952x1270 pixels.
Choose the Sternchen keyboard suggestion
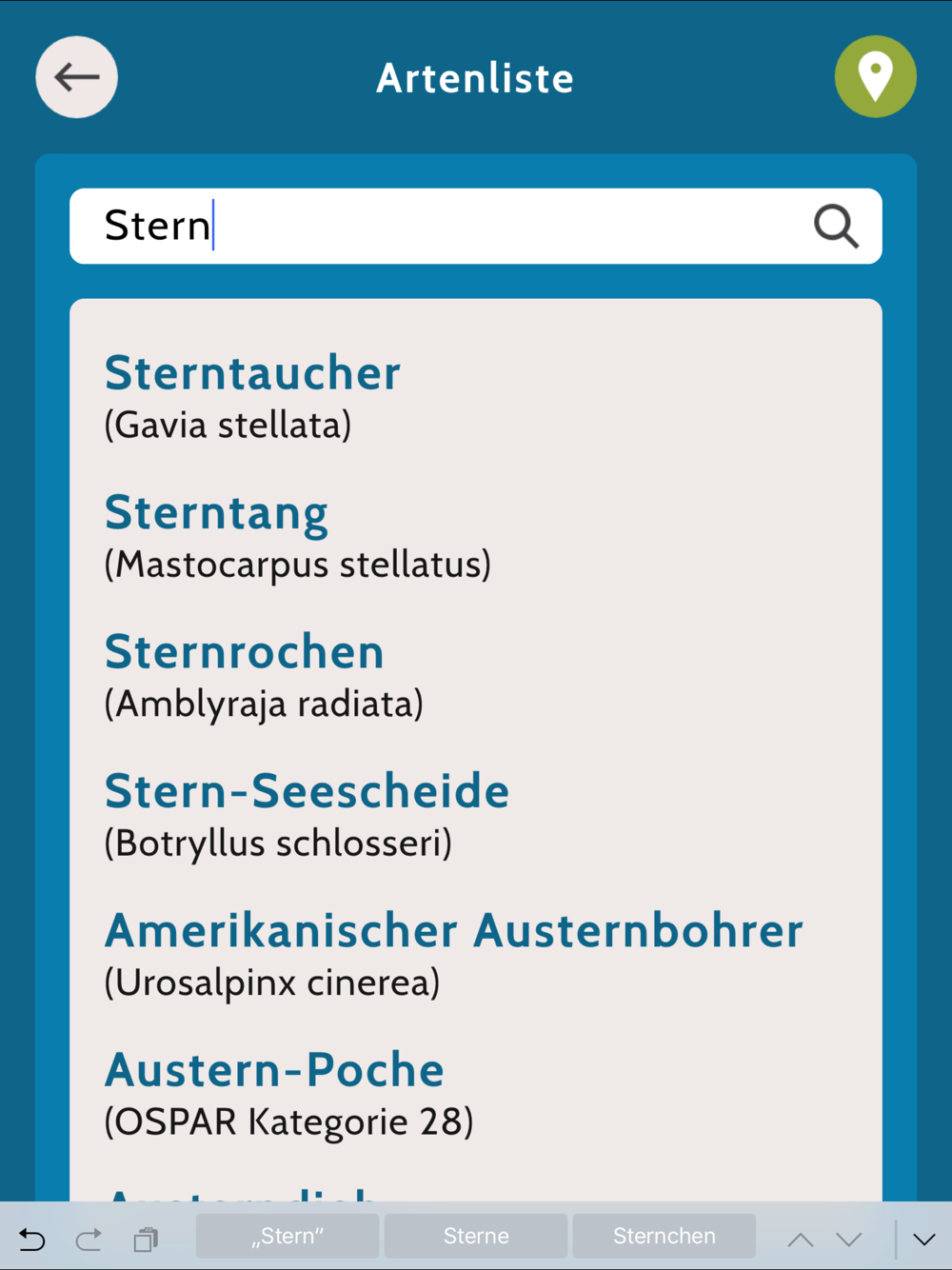pyautogui.click(x=664, y=1236)
